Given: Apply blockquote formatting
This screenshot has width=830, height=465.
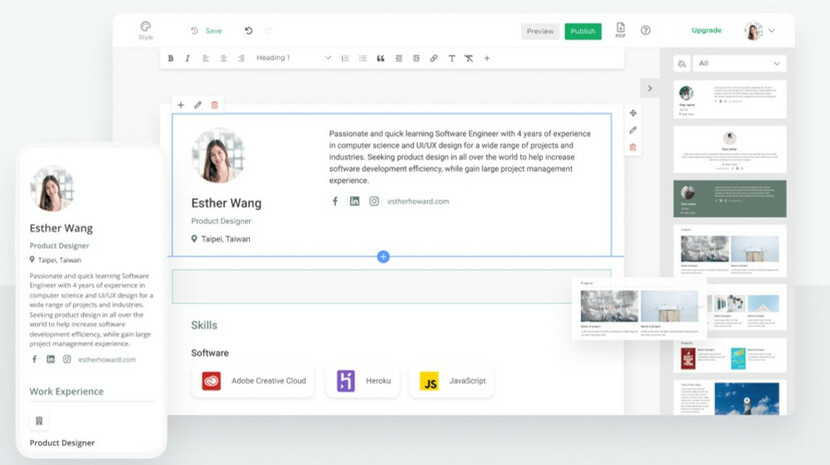Looking at the screenshot, I should 380,59.
